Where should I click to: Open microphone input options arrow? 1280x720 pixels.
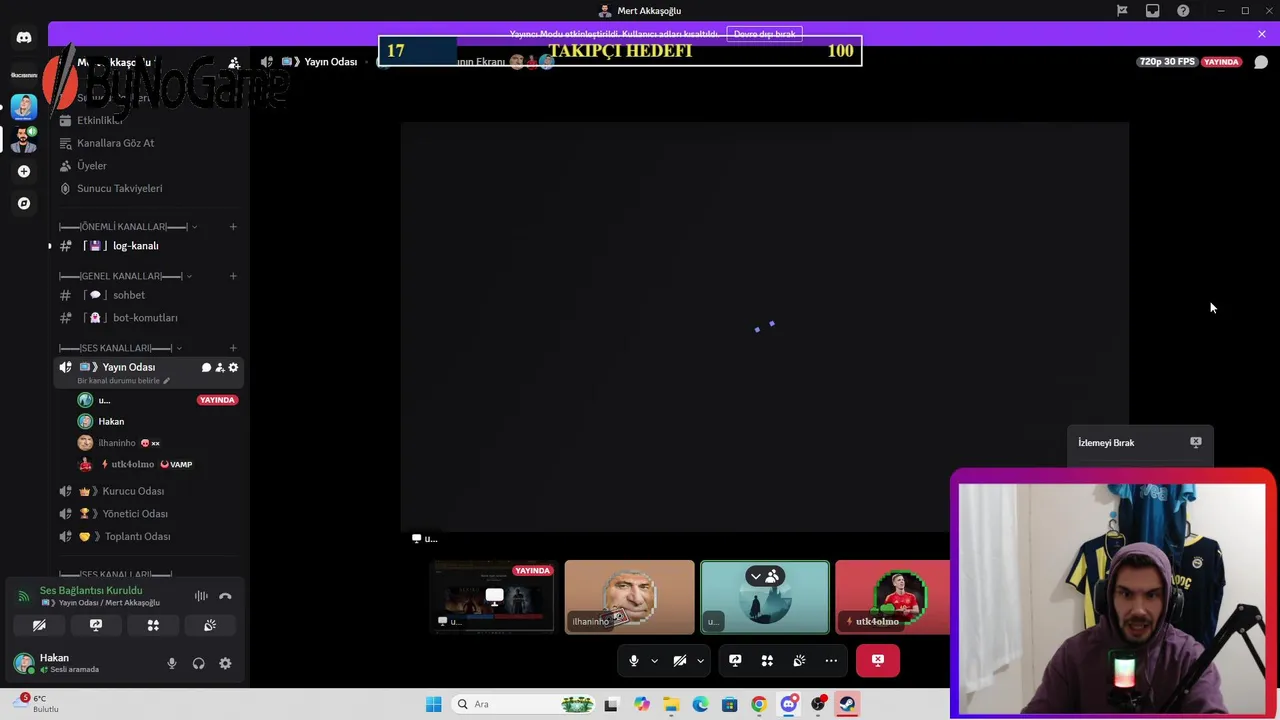[654, 660]
